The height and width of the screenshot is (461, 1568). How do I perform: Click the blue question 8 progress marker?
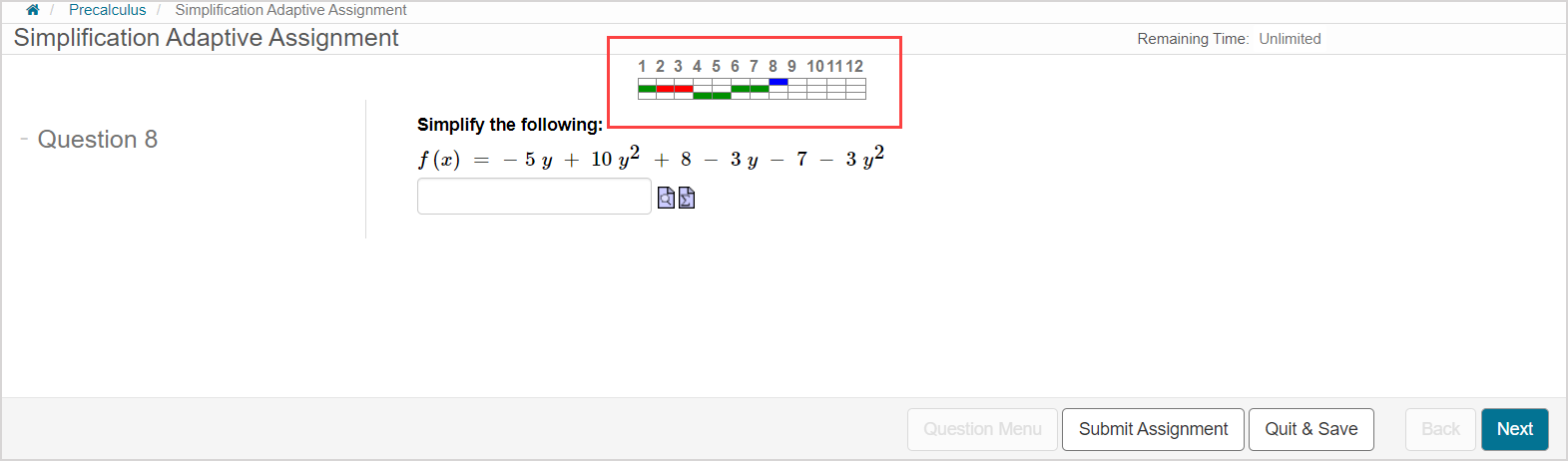pos(779,82)
